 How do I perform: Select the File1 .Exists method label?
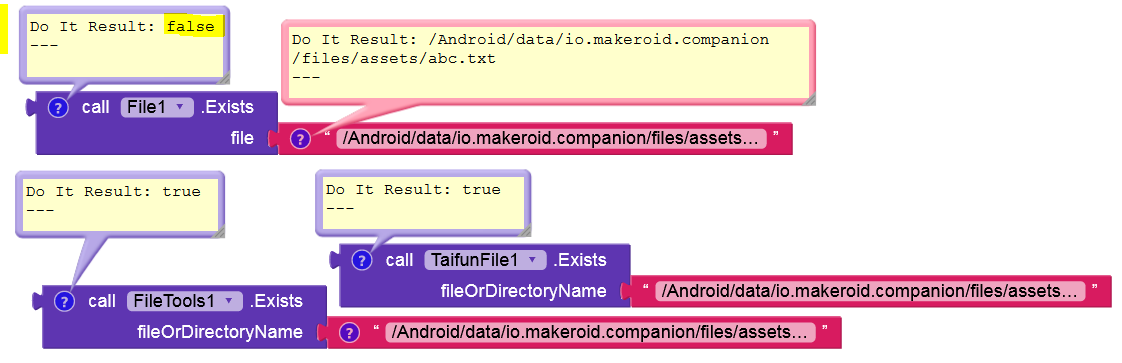(227, 107)
